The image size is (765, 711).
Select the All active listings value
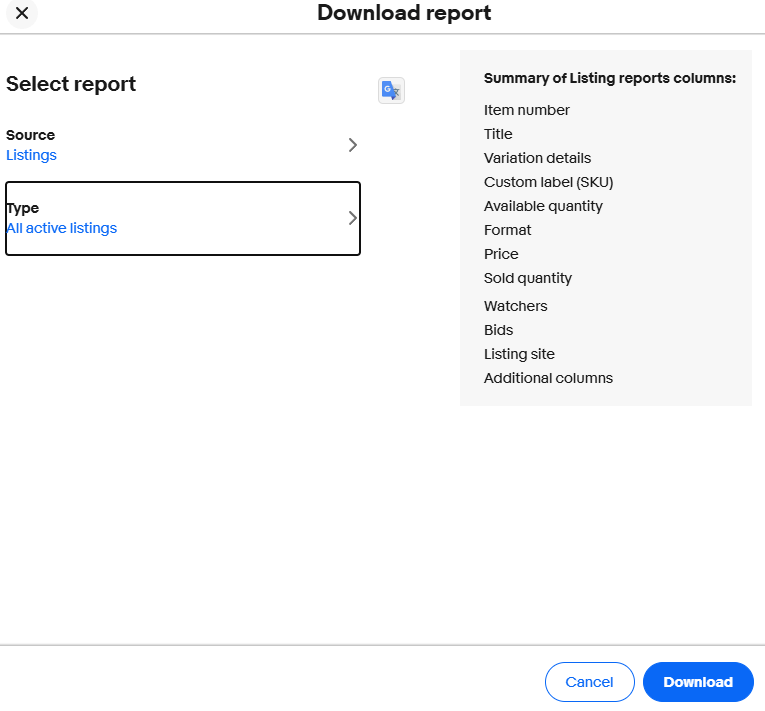61,228
